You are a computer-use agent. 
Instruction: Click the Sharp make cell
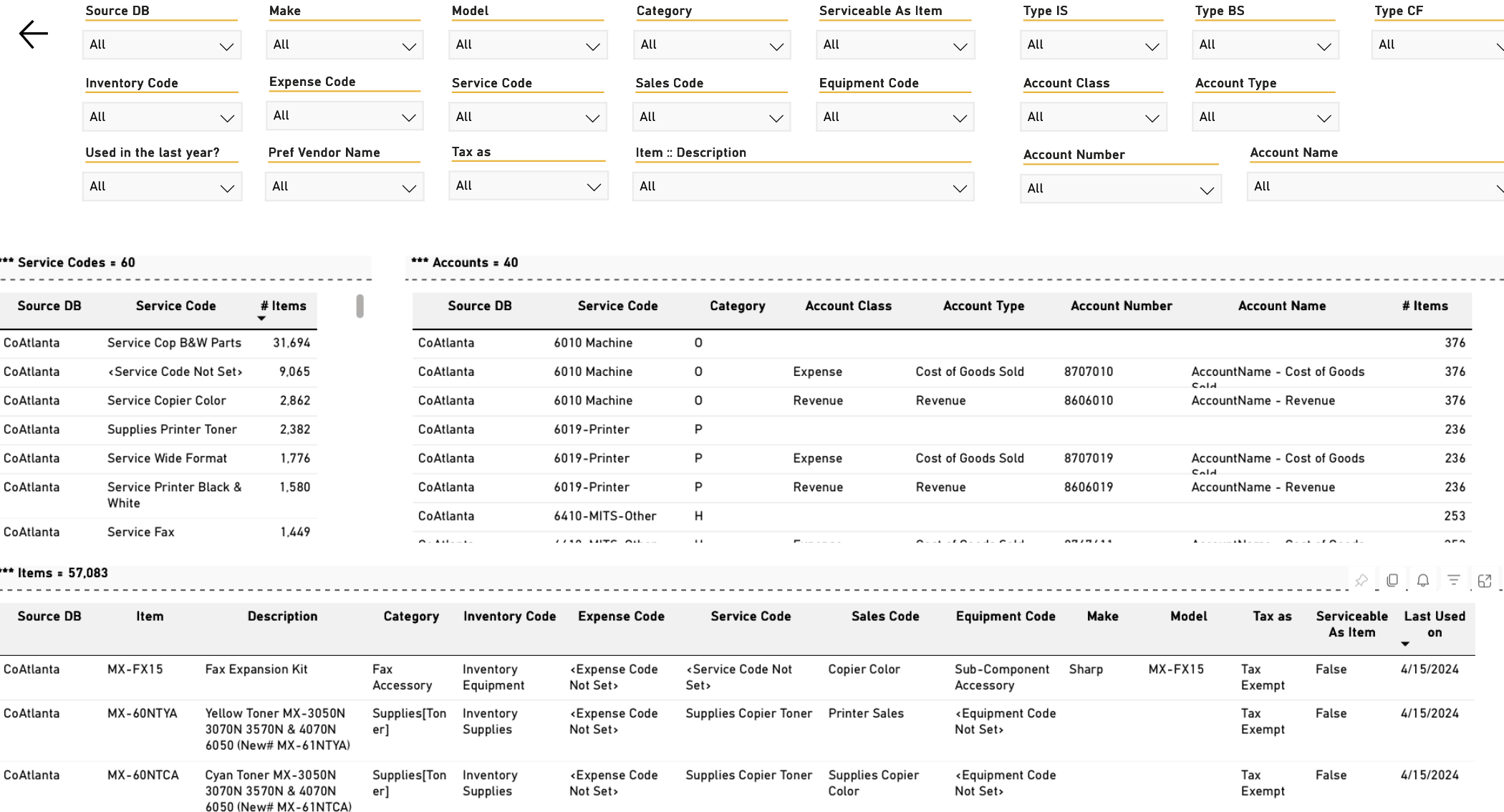(1086, 670)
